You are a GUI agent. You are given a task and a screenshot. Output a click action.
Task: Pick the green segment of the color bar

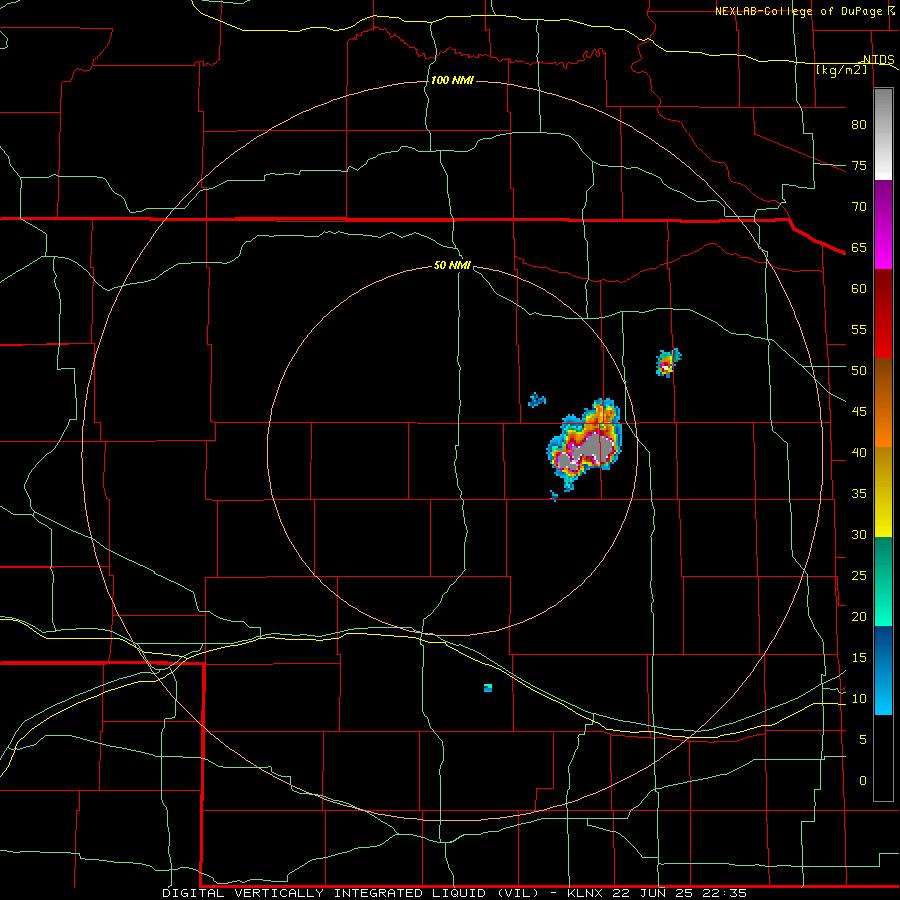pyautogui.click(x=883, y=581)
